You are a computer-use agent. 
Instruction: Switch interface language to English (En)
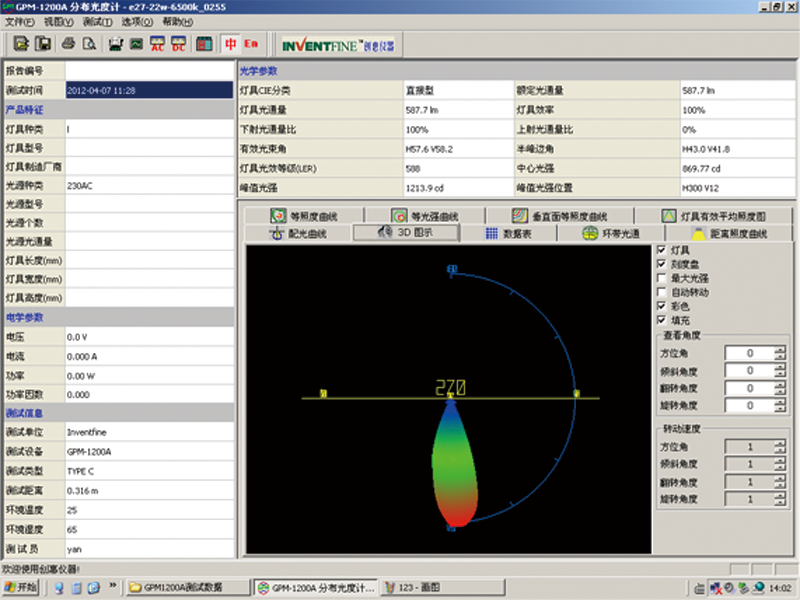(x=251, y=44)
